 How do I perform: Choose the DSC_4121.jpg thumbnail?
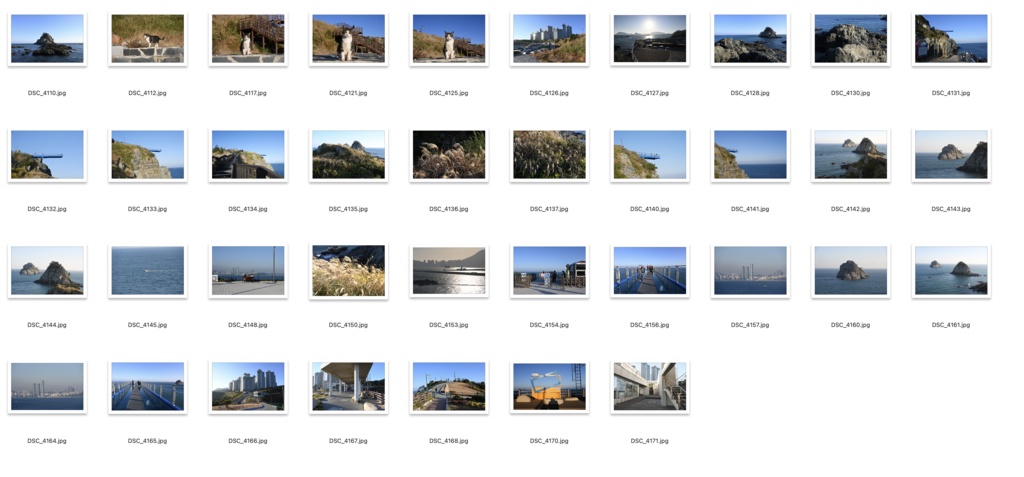pyautogui.click(x=348, y=39)
